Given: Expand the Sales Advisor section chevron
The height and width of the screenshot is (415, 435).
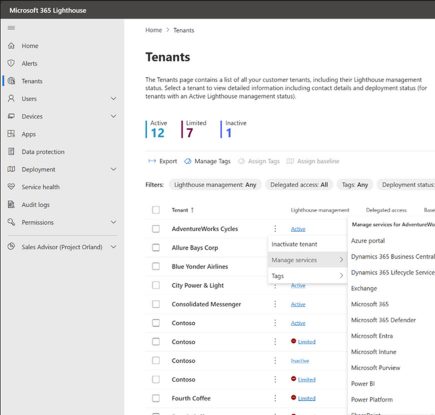Looking at the screenshot, I should (113, 247).
